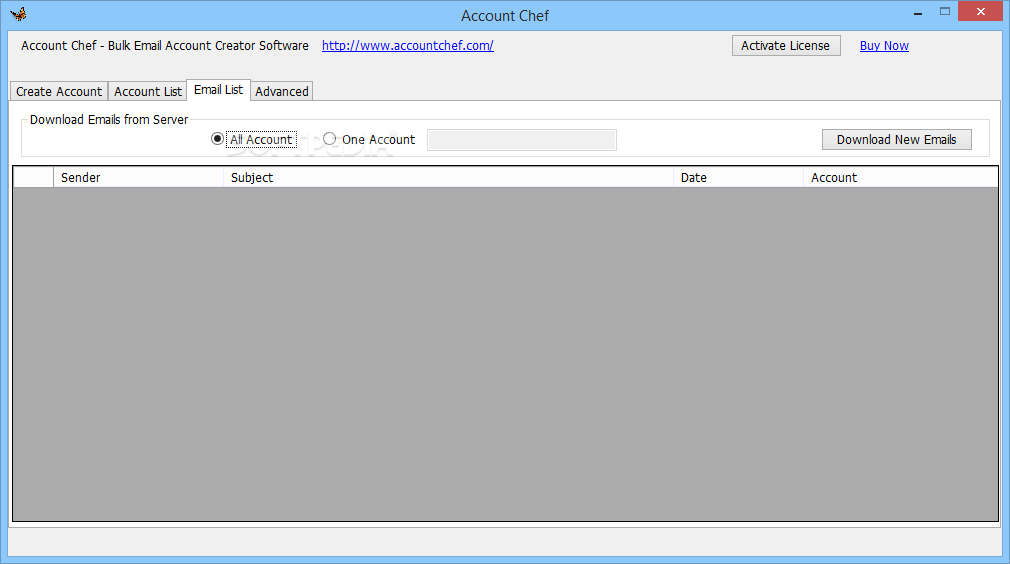Click the Activate License button

[x=786, y=46]
